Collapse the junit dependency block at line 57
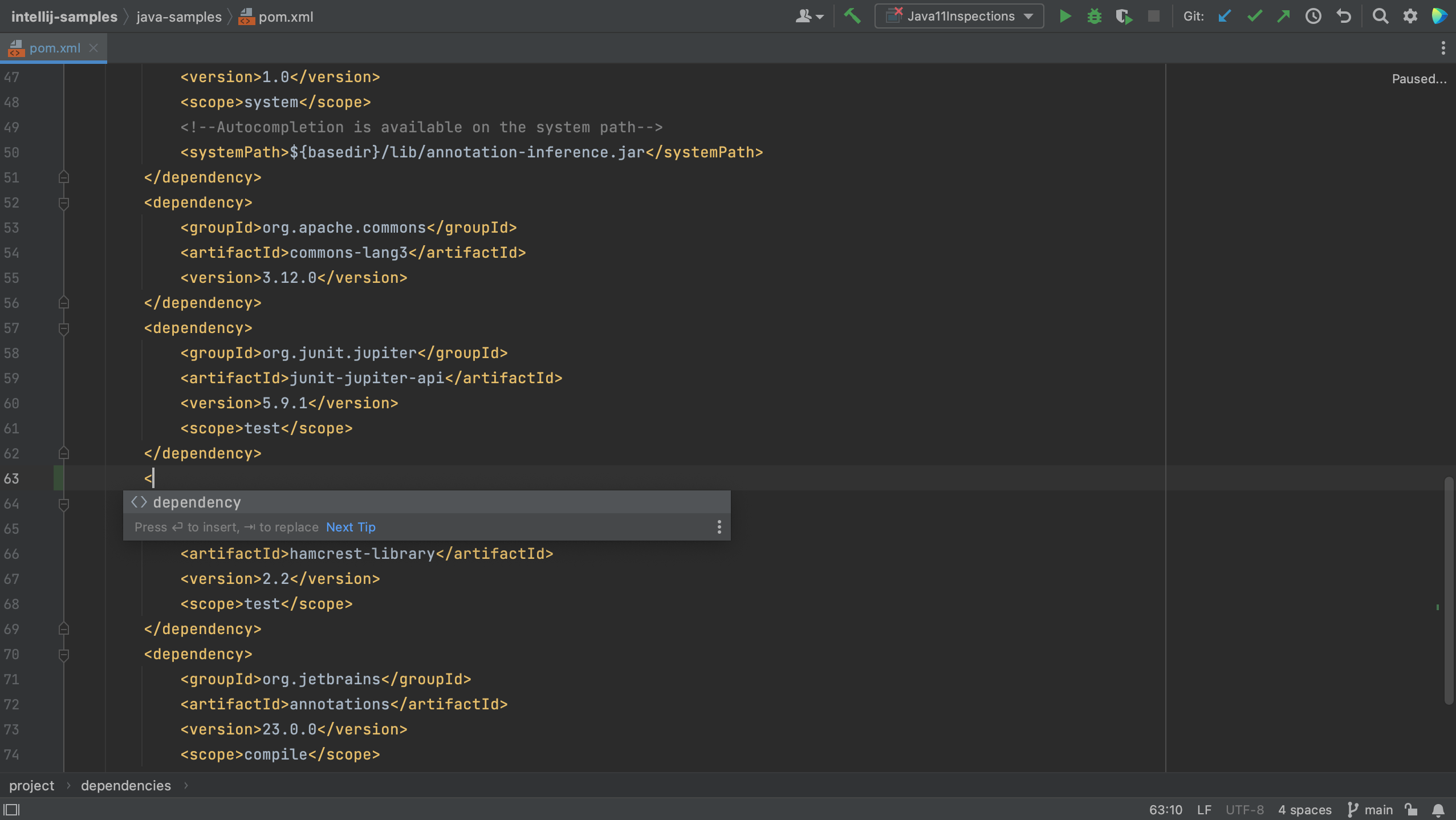The height and width of the screenshot is (820, 1456). pyautogui.click(x=63, y=328)
